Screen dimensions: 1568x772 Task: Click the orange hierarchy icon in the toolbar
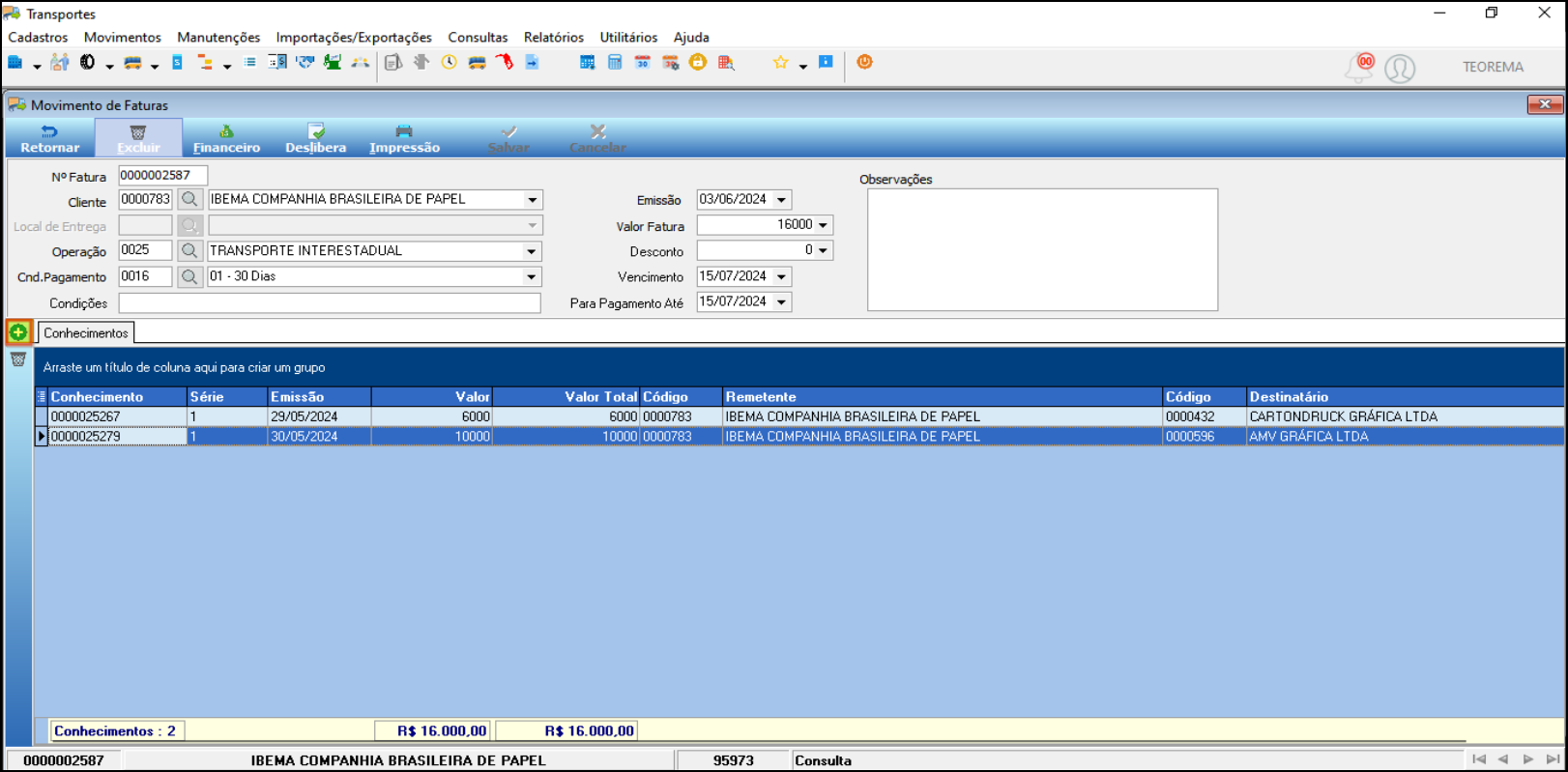point(205,62)
